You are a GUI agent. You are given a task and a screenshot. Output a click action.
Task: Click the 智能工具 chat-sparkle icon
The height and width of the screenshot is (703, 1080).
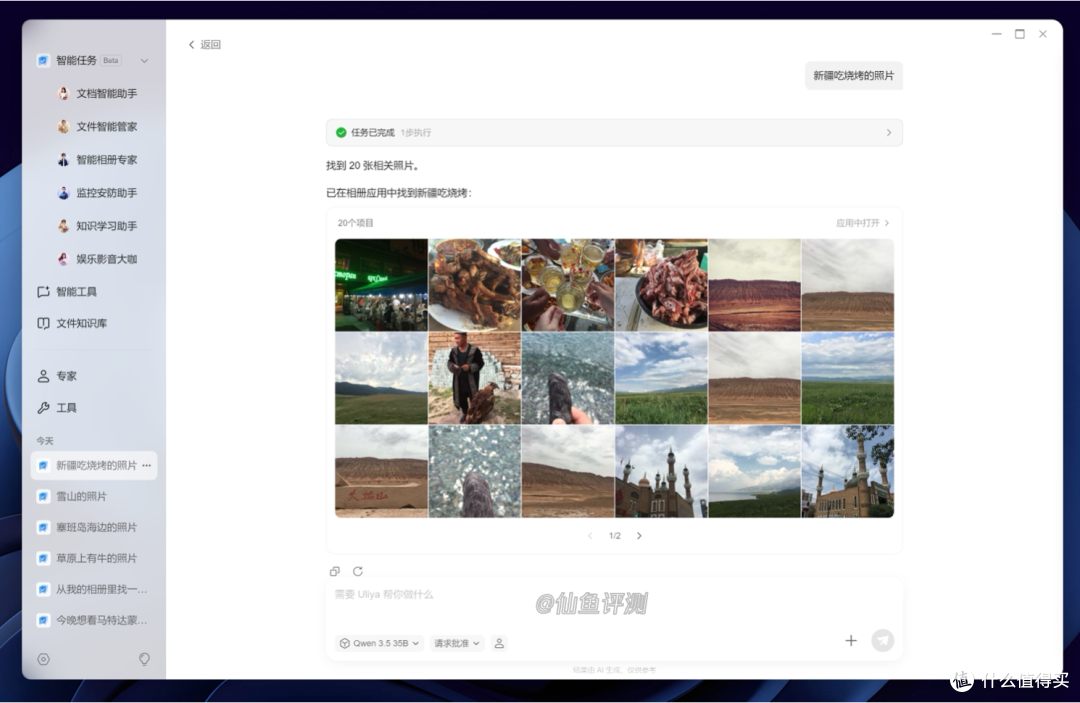(x=43, y=292)
